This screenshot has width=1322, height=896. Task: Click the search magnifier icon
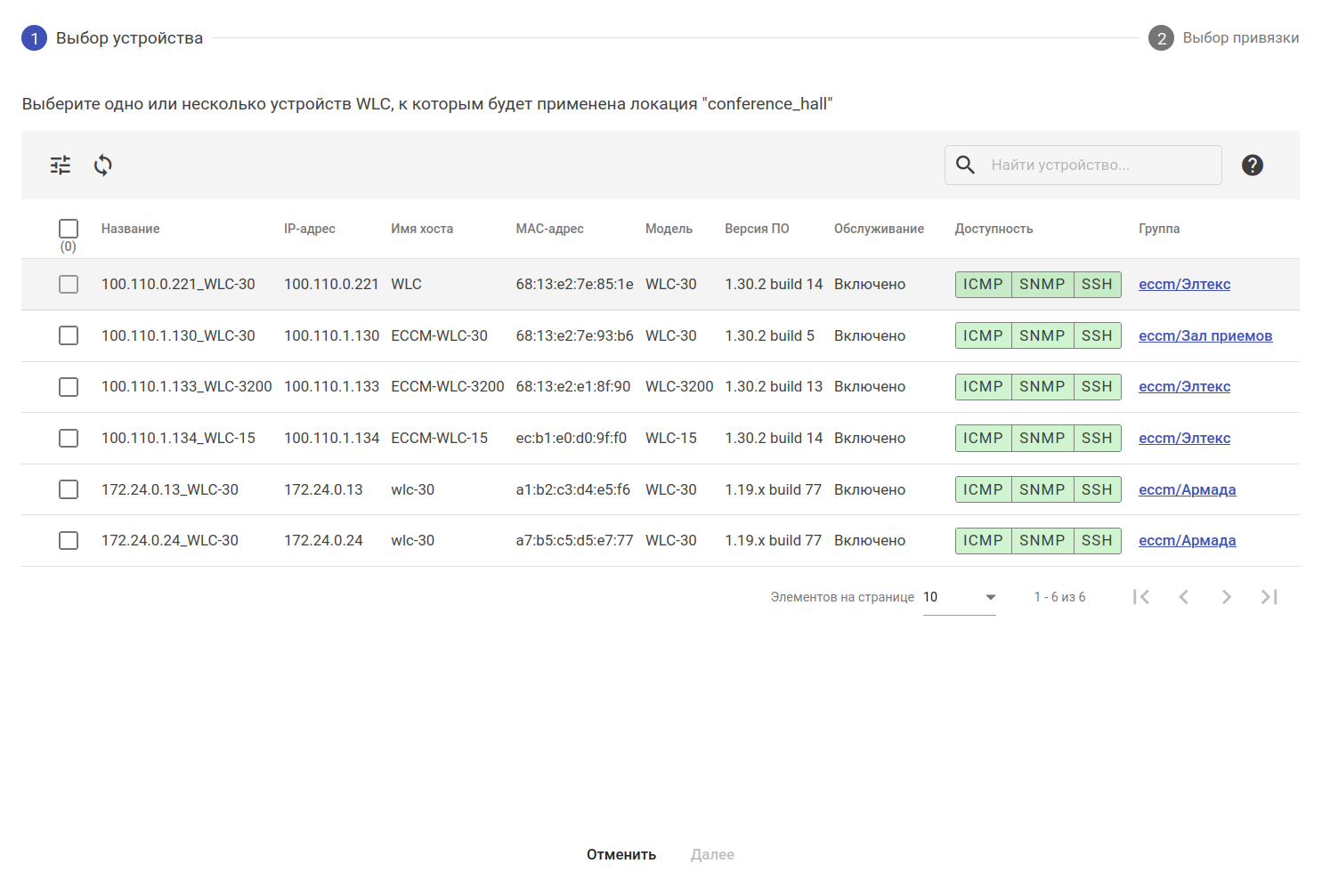965,165
